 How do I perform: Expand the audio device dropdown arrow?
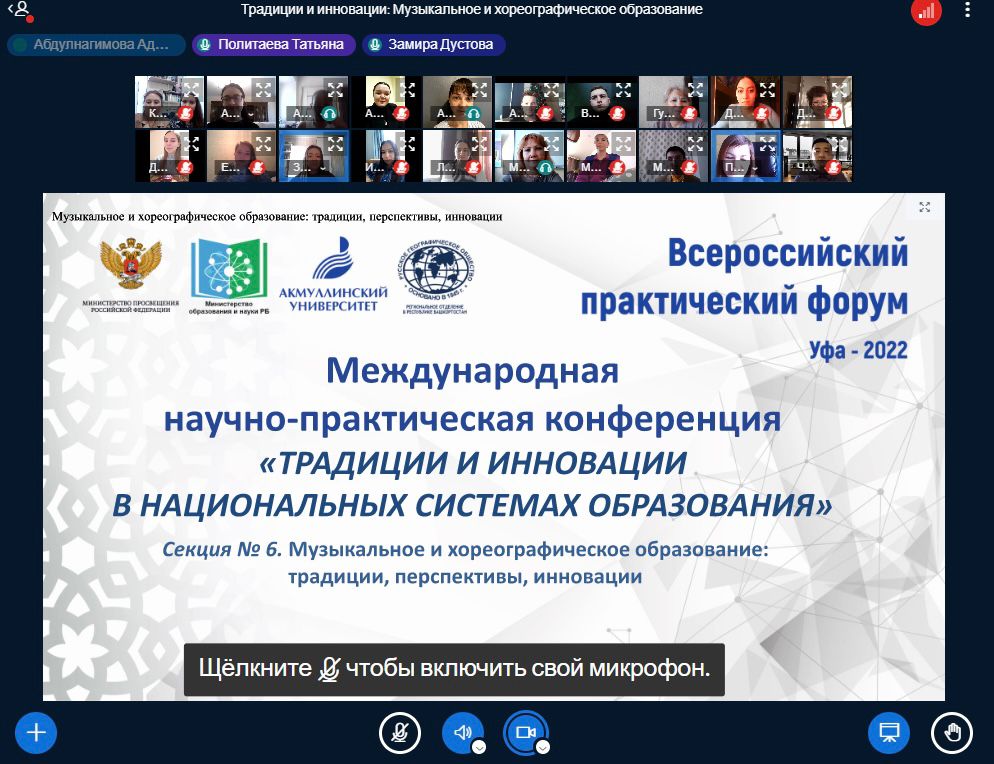[x=479, y=746]
